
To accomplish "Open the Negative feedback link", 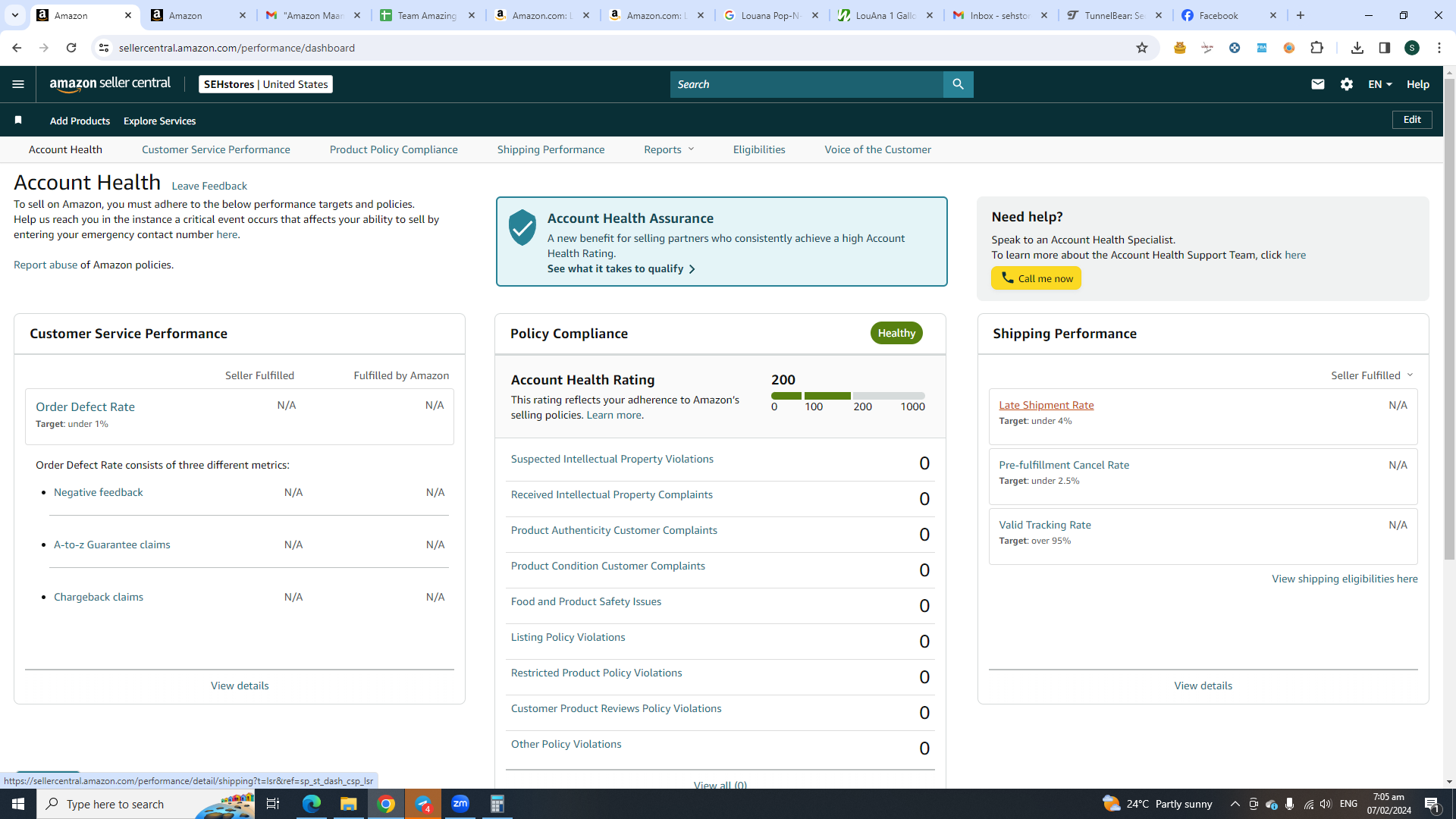I will tap(98, 492).
